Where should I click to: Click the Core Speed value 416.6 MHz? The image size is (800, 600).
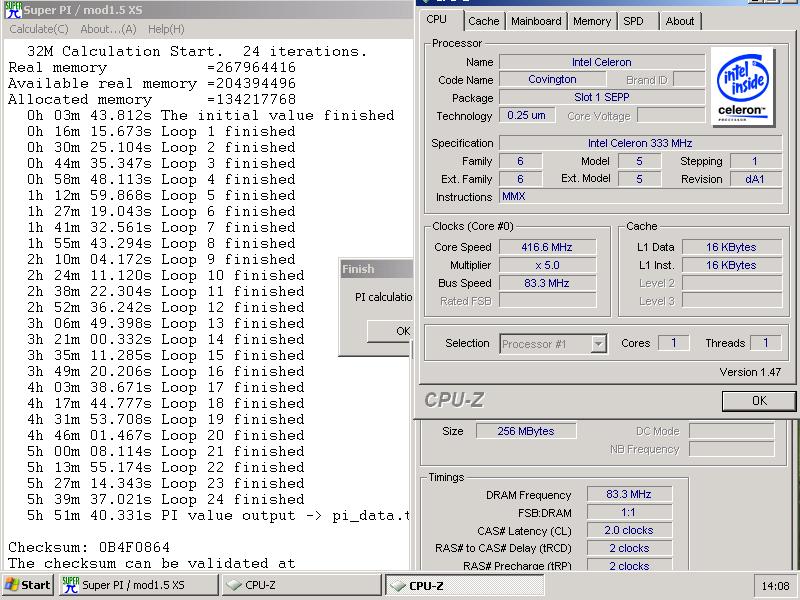tap(547, 247)
